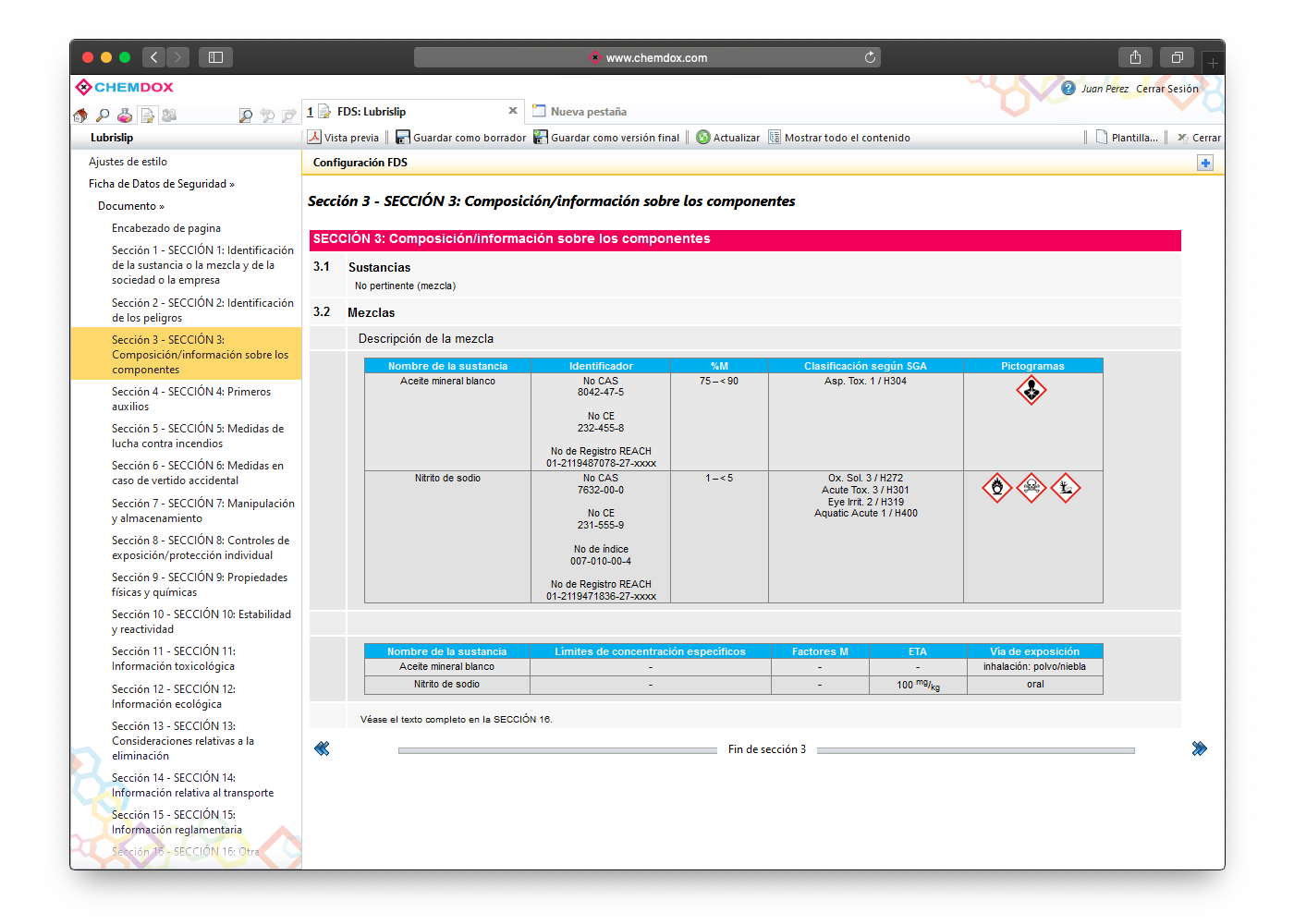Open Sección 7 Manipulación y almacenamiento
This screenshot has height=924, width=1294.
pyautogui.click(x=203, y=511)
